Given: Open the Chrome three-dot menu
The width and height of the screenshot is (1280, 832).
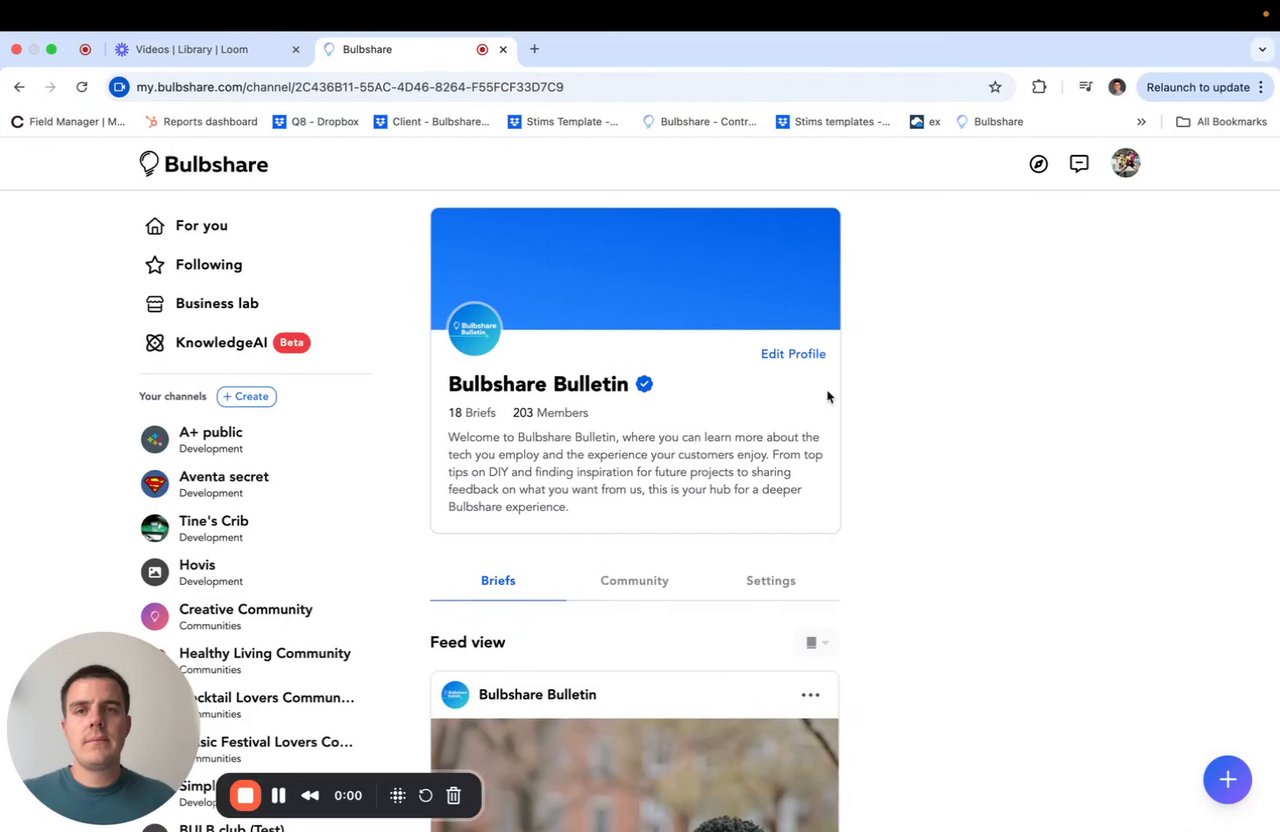Looking at the screenshot, I should point(1261,87).
